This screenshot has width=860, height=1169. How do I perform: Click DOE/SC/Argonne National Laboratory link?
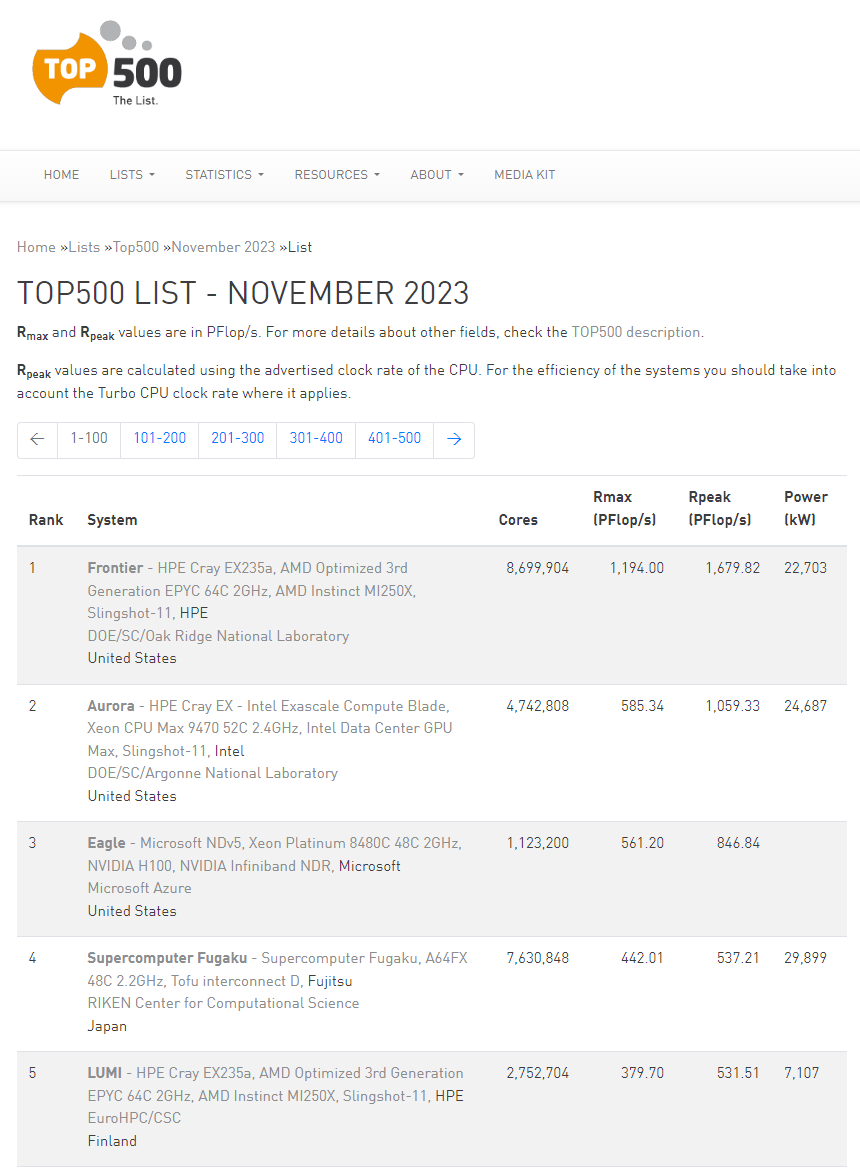(212, 773)
